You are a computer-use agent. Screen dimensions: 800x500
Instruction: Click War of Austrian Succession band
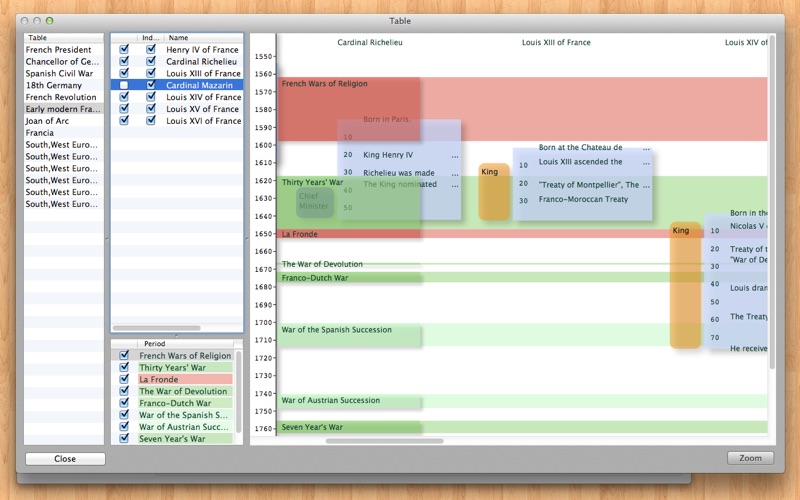point(522,401)
